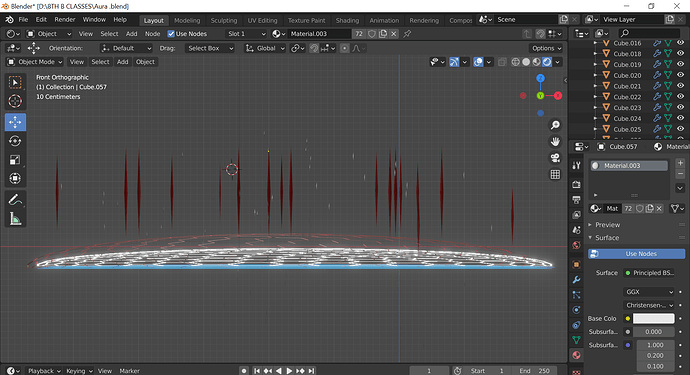Click the X axis gizmo bubble
690x375 pixels.
pyautogui.click(x=558, y=96)
